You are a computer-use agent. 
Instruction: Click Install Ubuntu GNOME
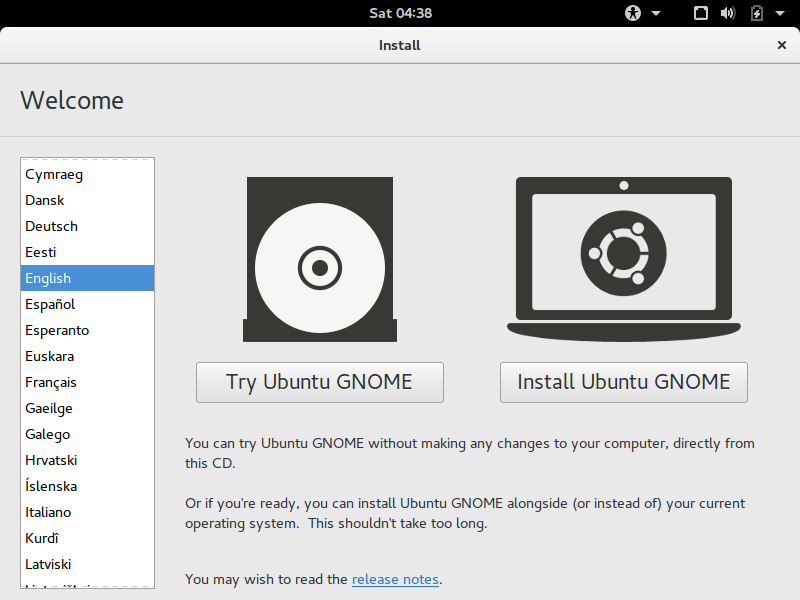[x=623, y=382]
